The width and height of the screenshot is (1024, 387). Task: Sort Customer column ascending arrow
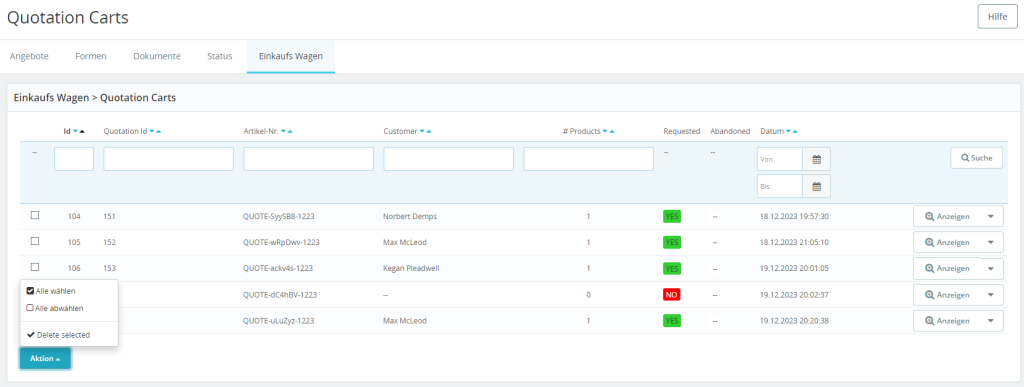tap(428, 131)
